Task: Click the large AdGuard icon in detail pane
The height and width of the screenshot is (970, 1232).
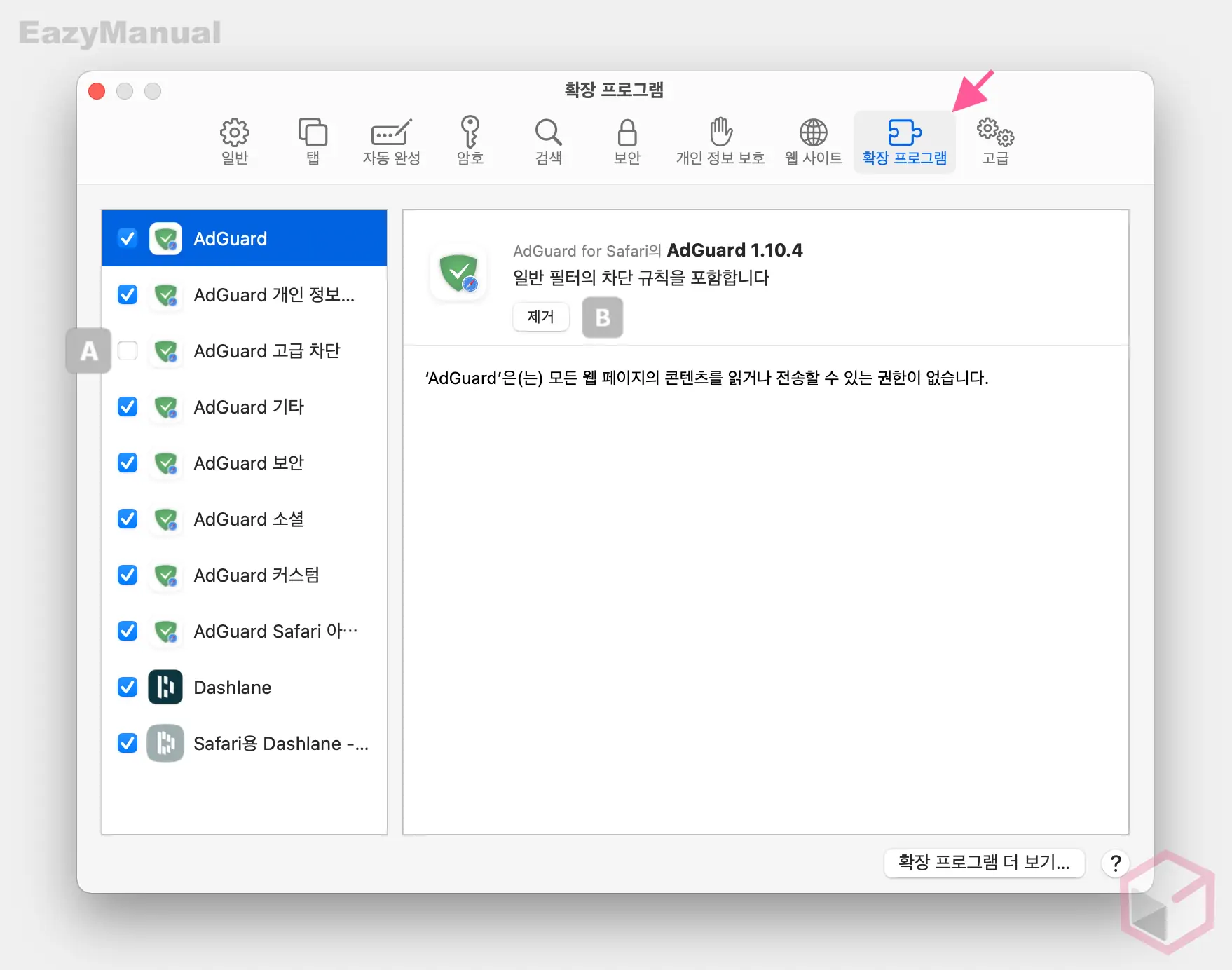Action: coord(459,273)
